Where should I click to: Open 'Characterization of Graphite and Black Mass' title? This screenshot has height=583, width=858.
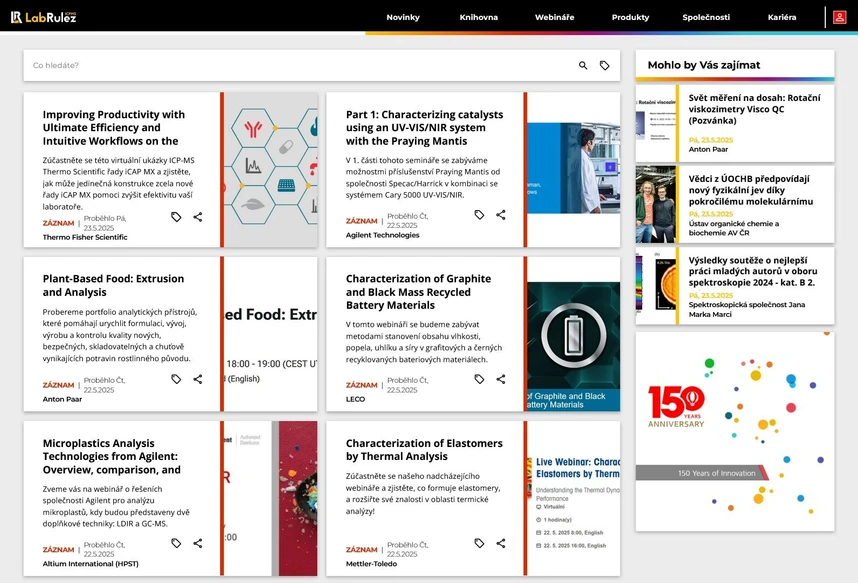pyautogui.click(x=418, y=292)
